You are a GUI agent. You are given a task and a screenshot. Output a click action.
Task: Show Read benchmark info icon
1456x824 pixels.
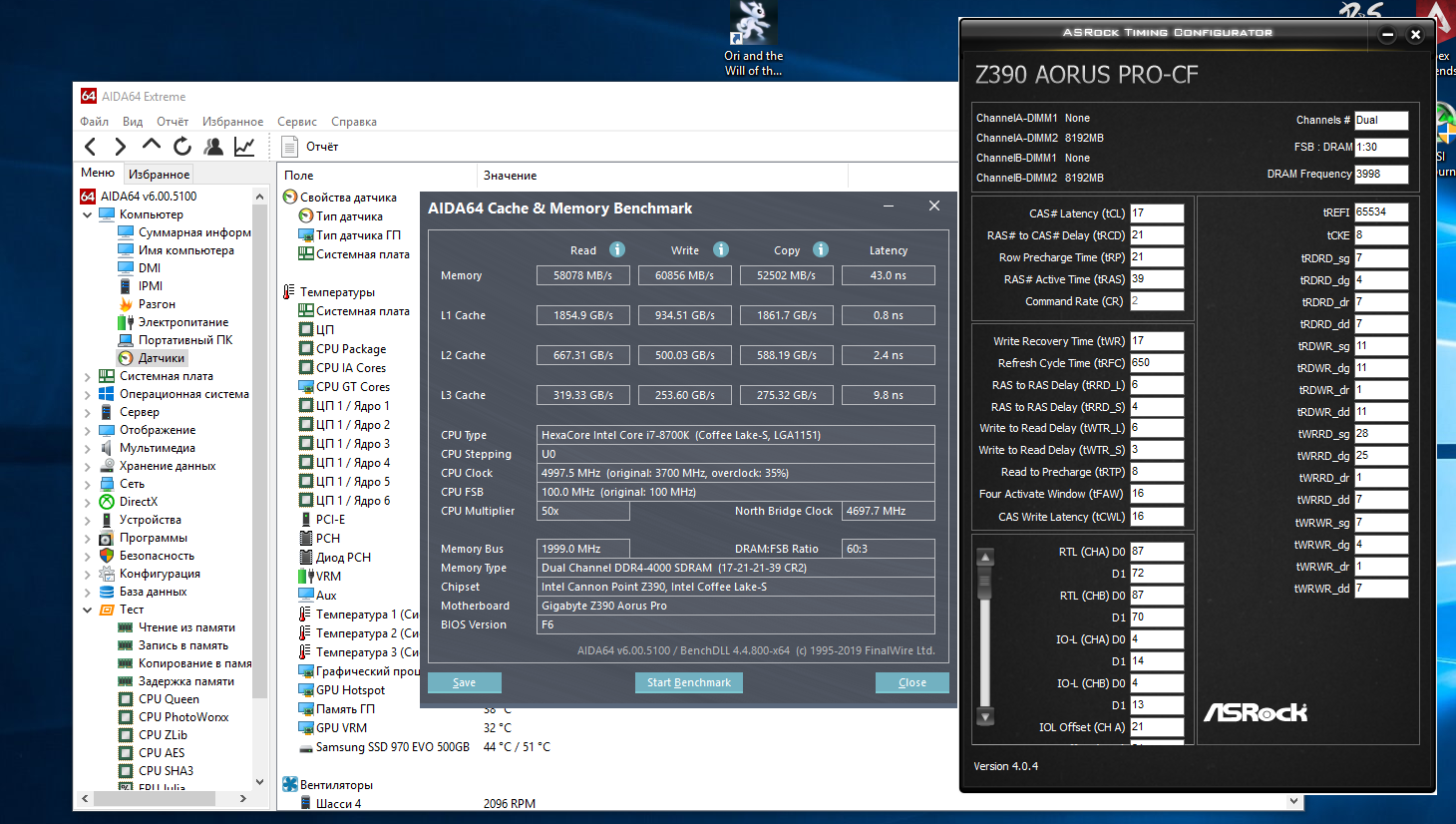pyautogui.click(x=617, y=249)
